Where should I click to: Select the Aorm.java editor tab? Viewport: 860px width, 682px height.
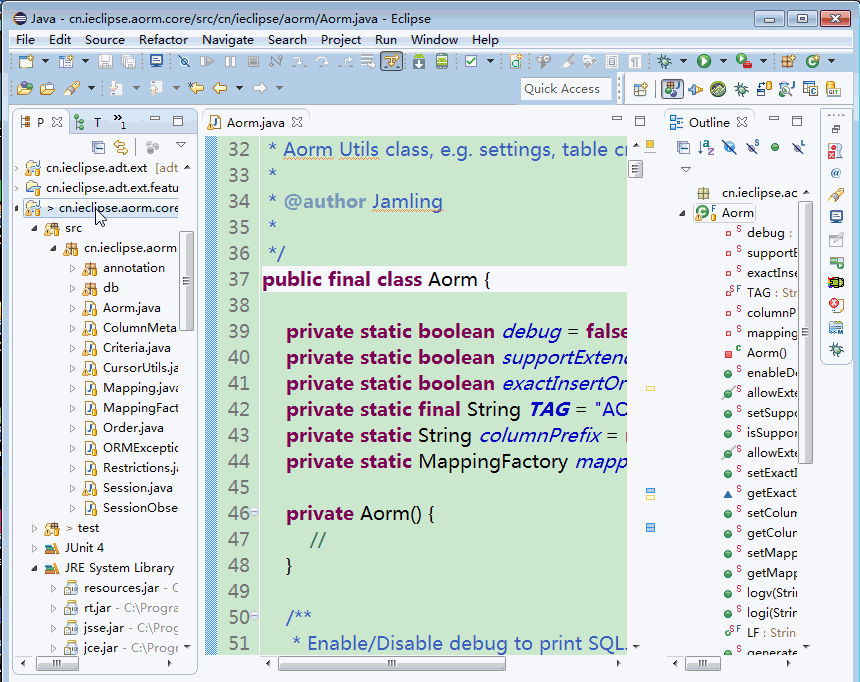pos(256,122)
